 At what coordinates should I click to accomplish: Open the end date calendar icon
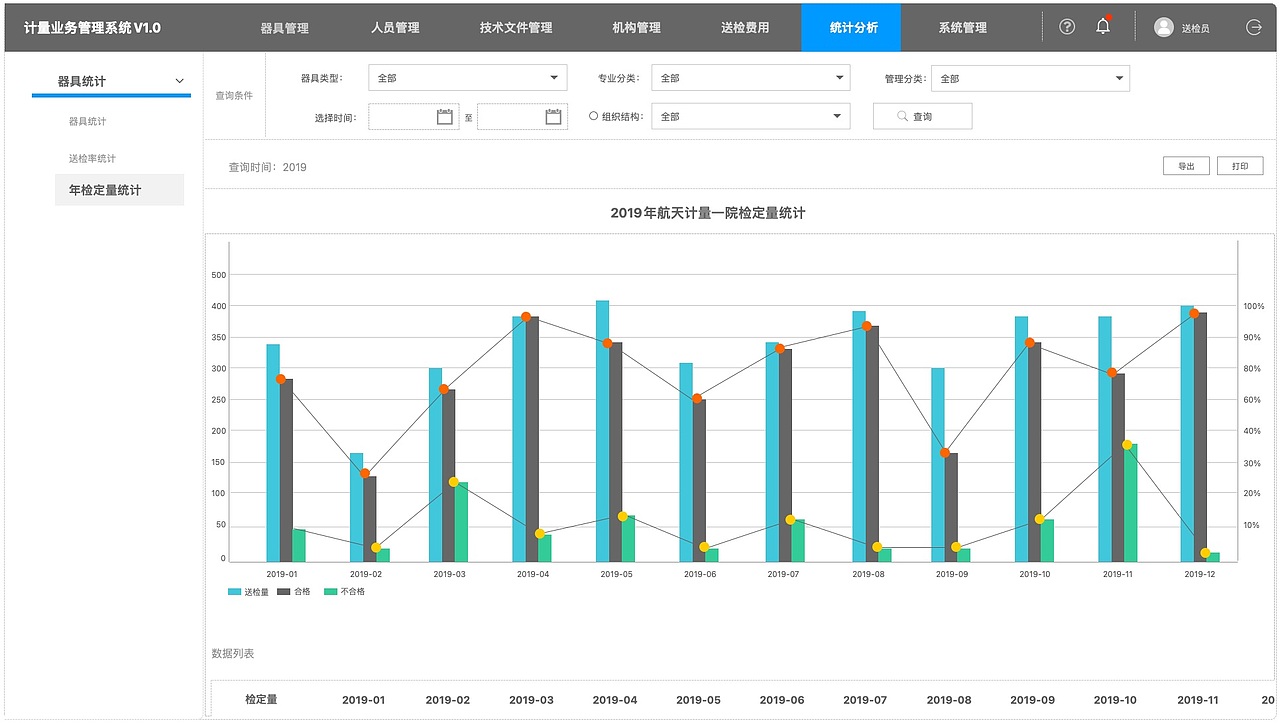click(553, 117)
